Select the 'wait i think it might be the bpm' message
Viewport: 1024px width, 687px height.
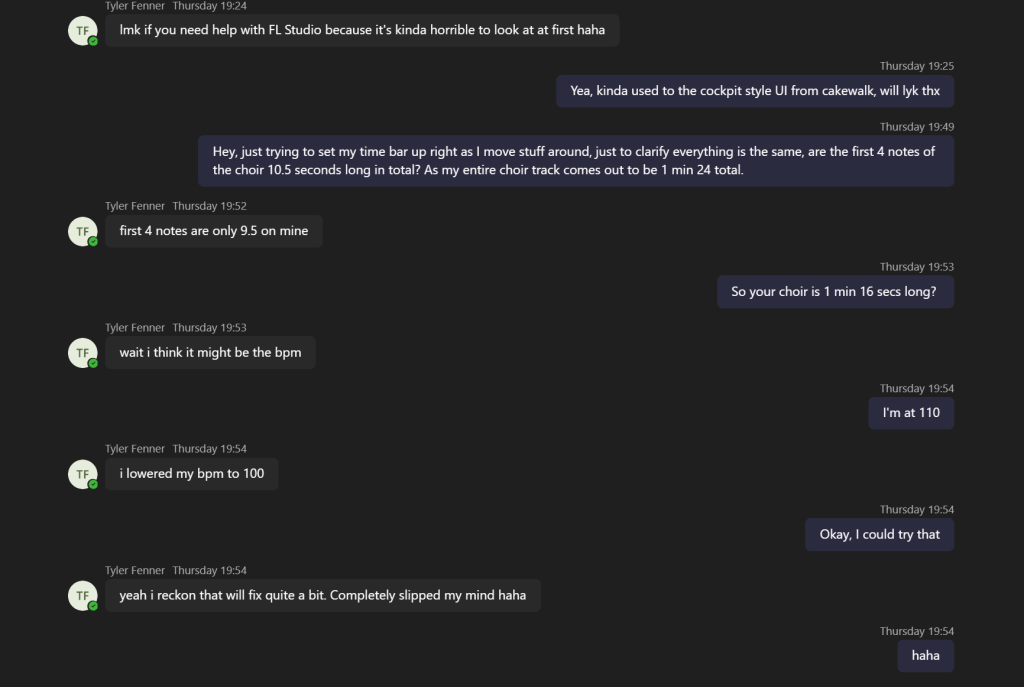[210, 353]
